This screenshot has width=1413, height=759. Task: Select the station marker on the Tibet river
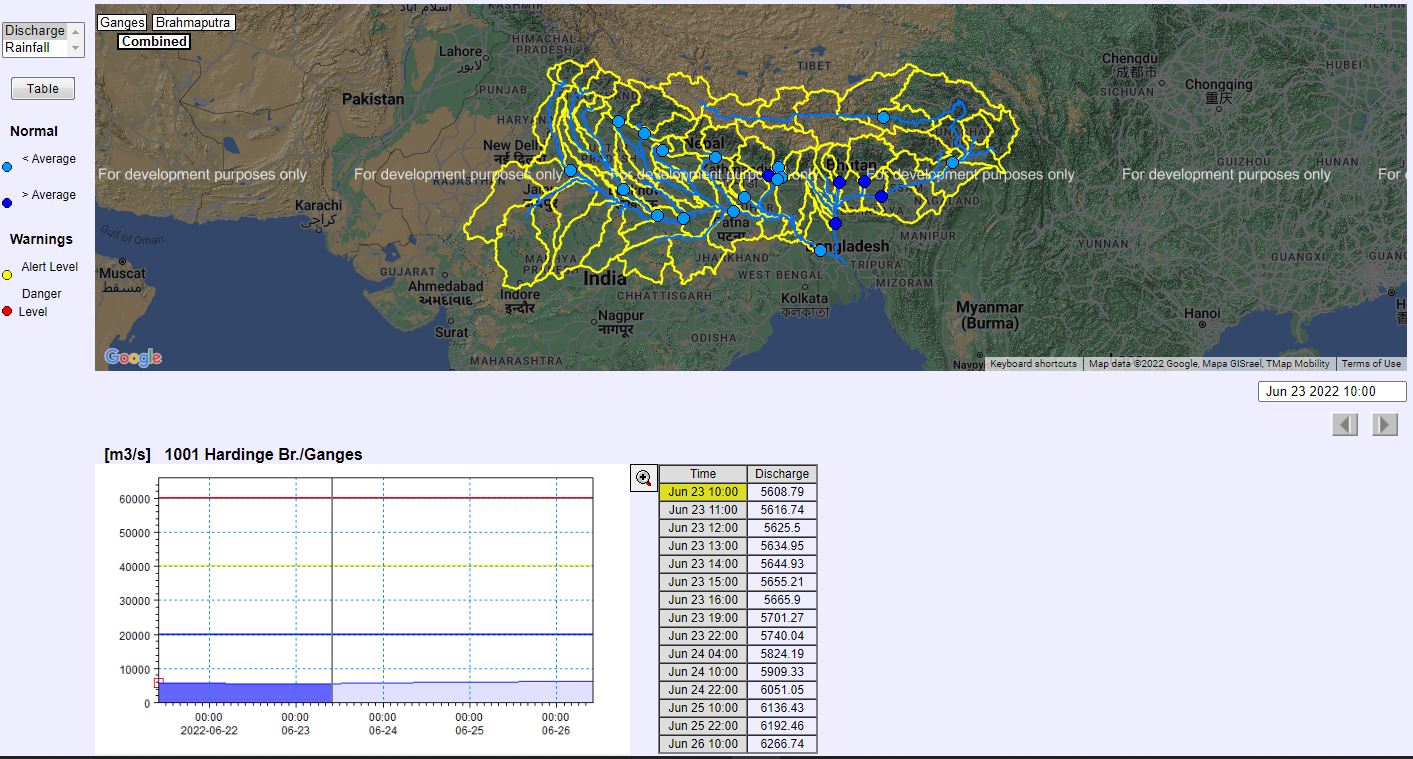pyautogui.click(x=883, y=117)
